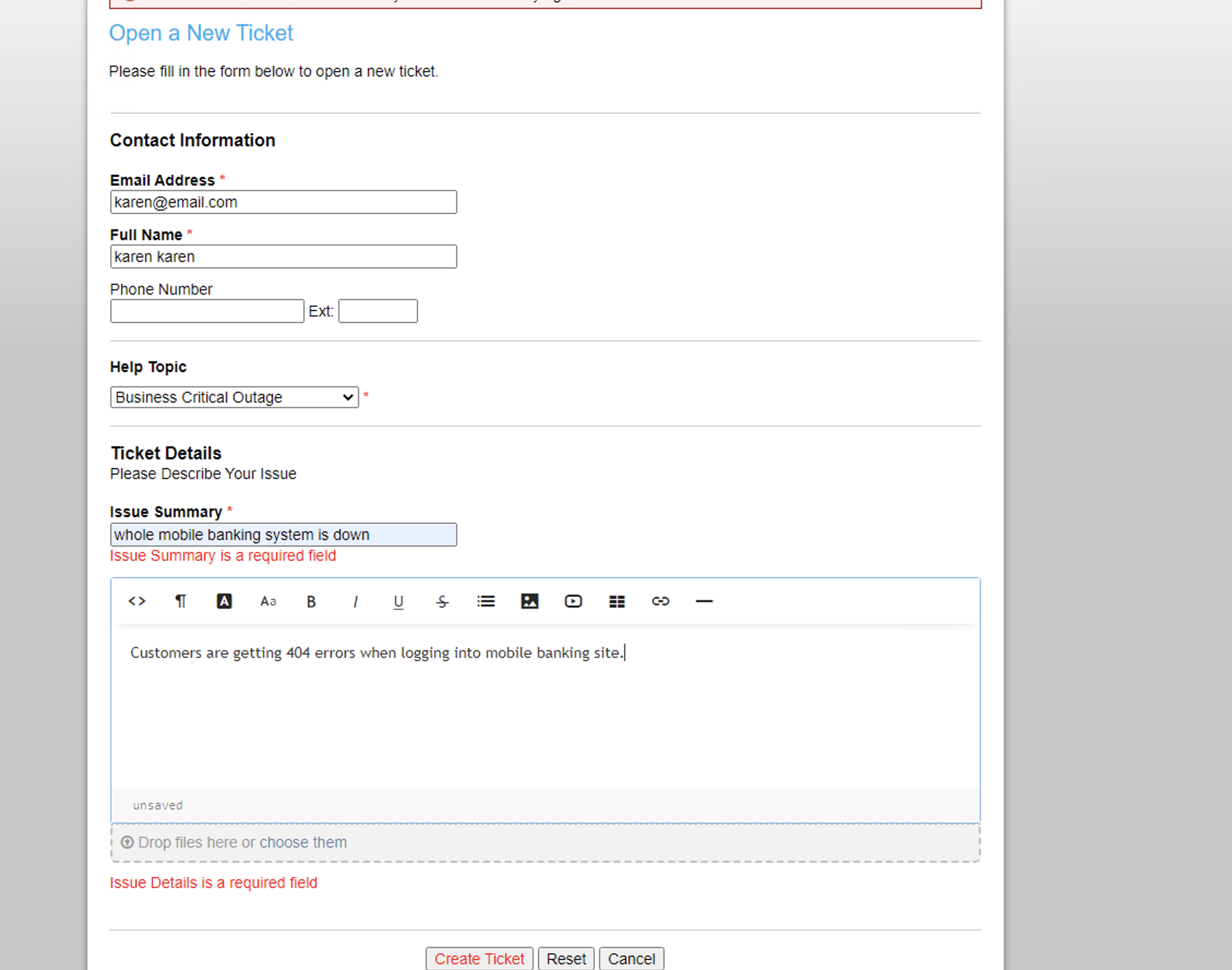Click the Reset button

(x=566, y=959)
